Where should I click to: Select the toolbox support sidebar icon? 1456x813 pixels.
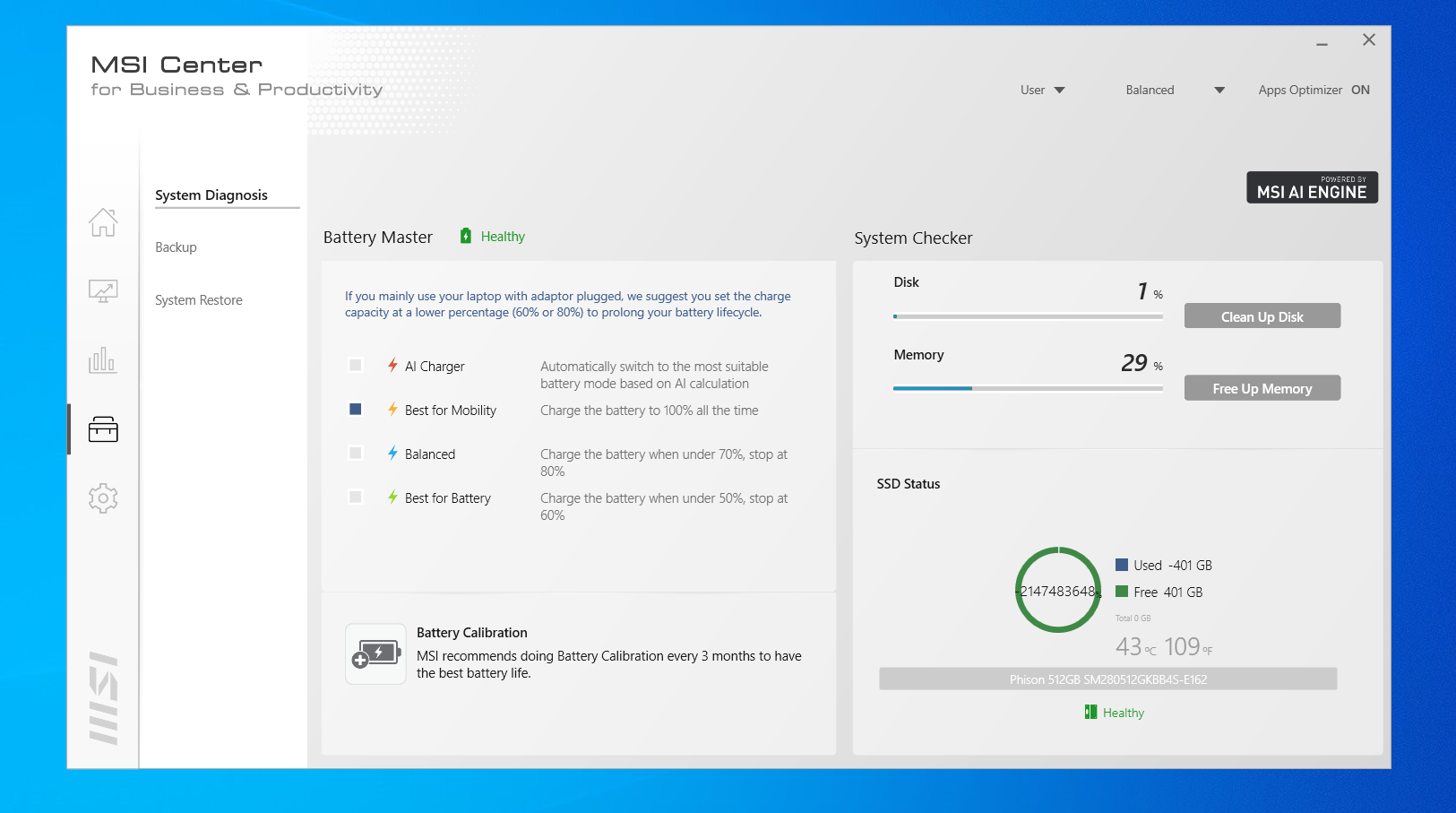(x=103, y=429)
